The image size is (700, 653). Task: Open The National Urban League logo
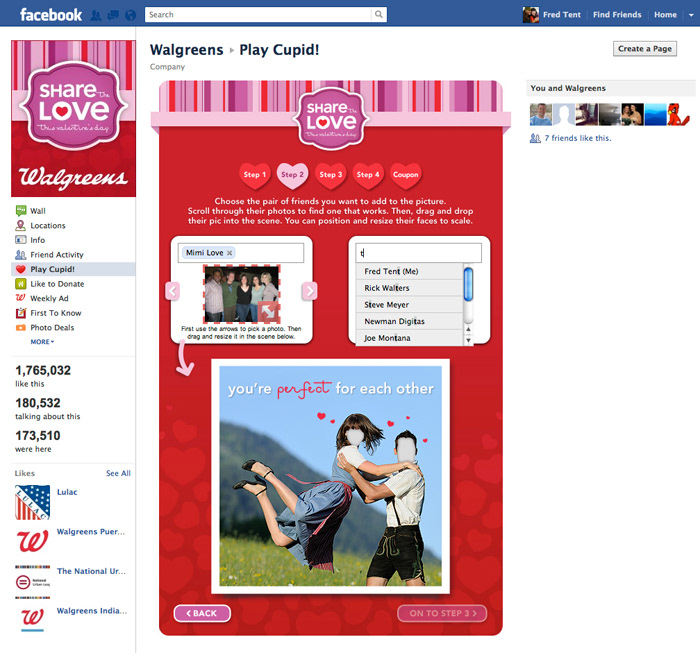point(33,582)
